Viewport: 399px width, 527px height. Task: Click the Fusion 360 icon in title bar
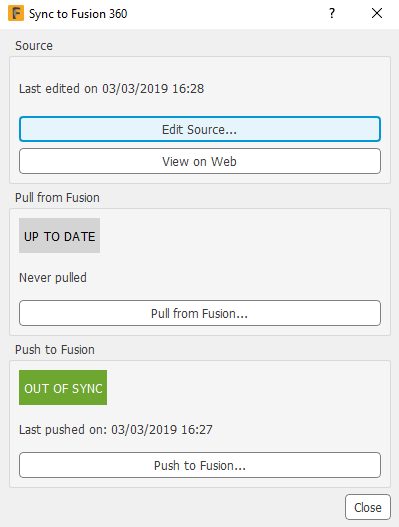click(x=16, y=13)
